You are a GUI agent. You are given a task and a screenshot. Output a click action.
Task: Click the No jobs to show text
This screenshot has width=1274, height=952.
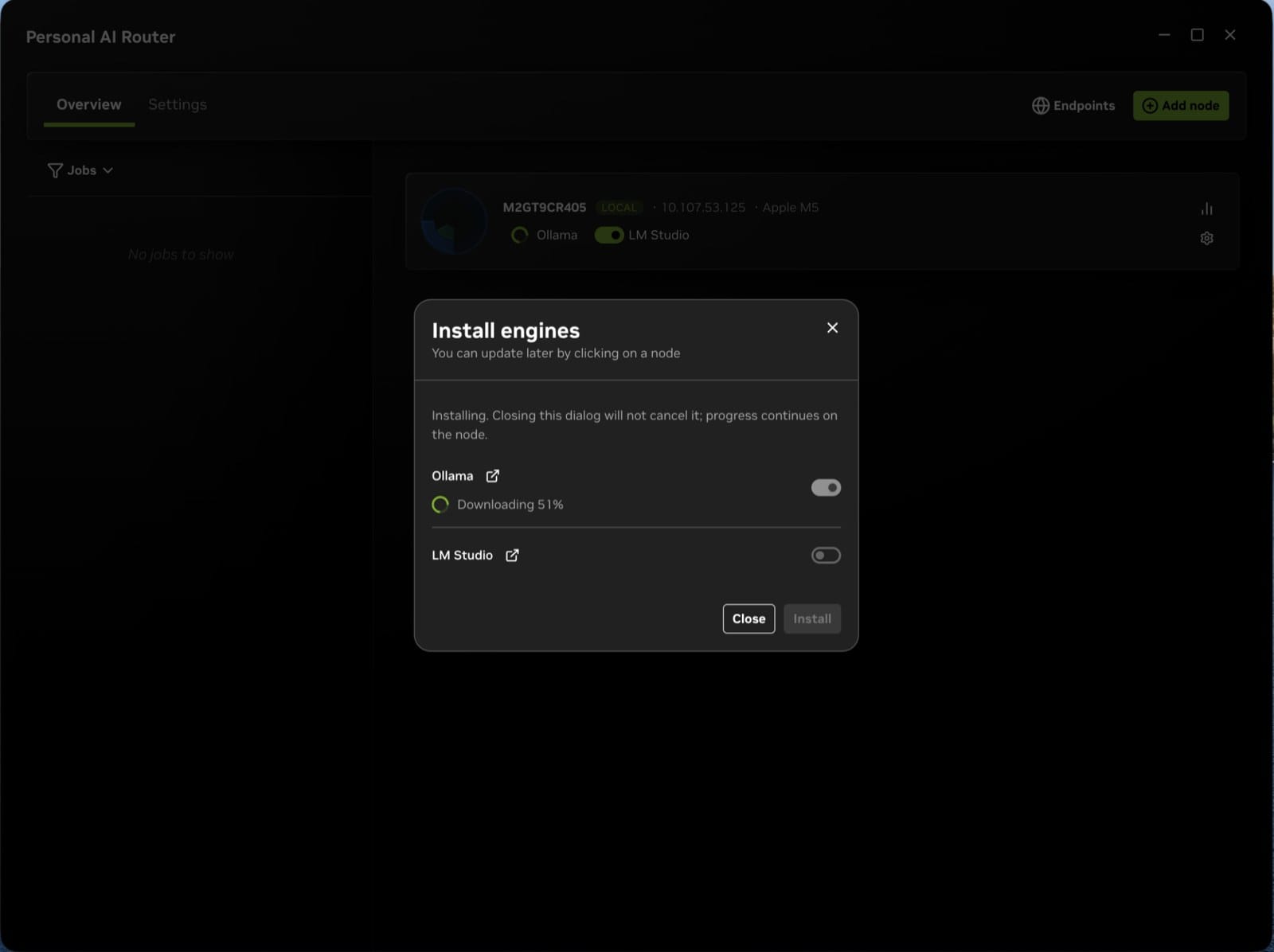(x=181, y=255)
